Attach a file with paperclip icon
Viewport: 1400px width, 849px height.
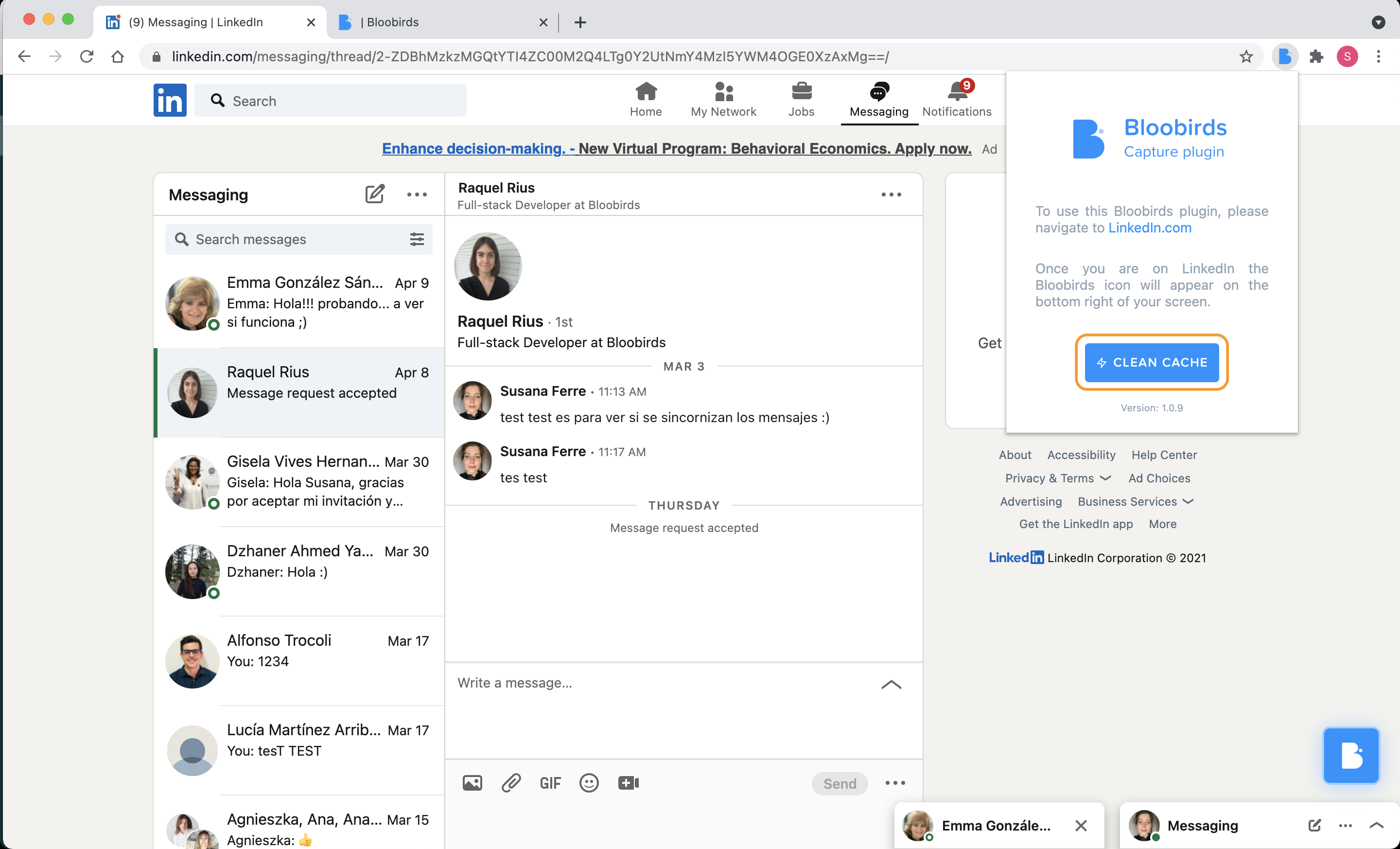click(x=511, y=783)
